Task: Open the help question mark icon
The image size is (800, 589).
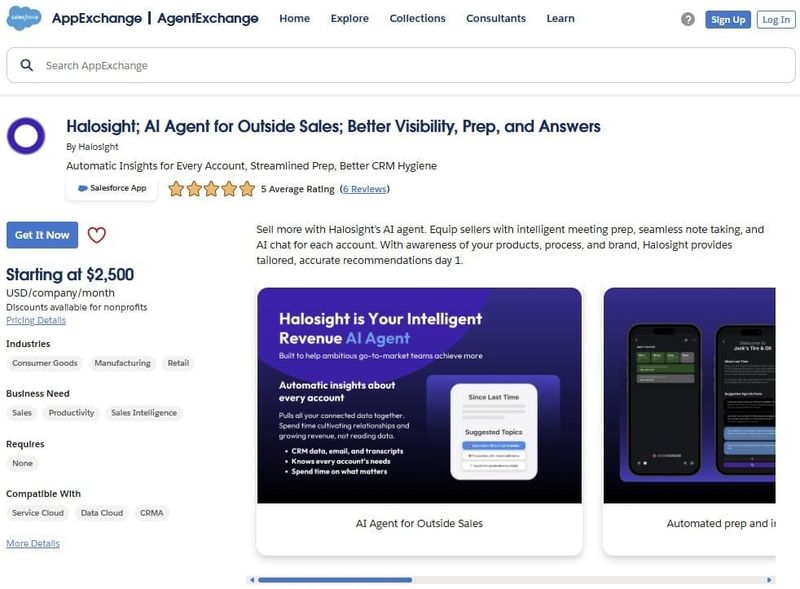Action: coord(687,19)
